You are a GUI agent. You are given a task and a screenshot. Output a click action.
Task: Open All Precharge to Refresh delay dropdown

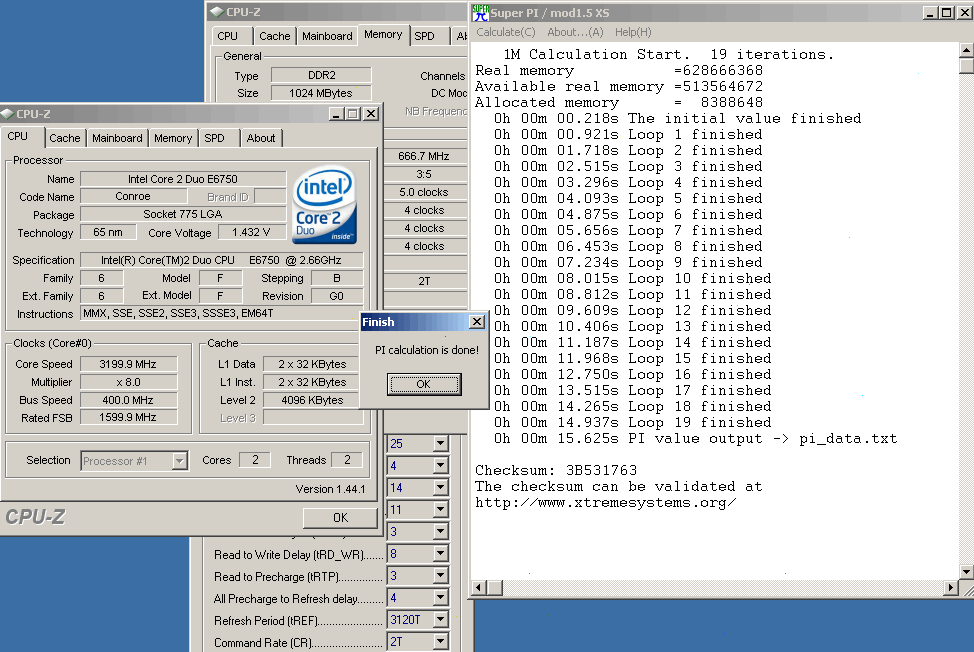click(440, 598)
